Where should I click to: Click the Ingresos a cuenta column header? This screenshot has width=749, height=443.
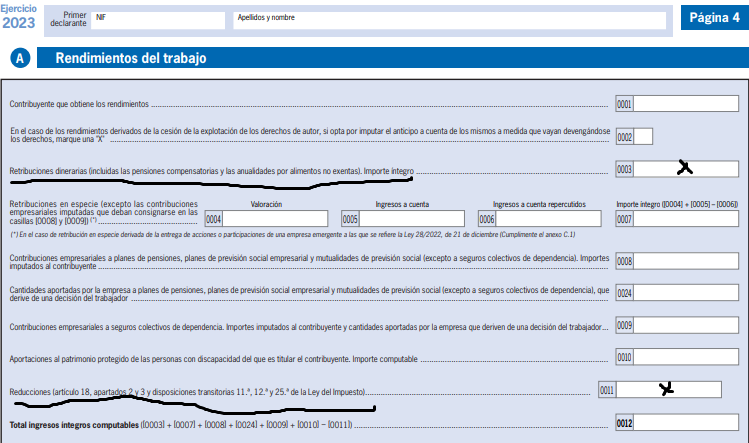402,204
